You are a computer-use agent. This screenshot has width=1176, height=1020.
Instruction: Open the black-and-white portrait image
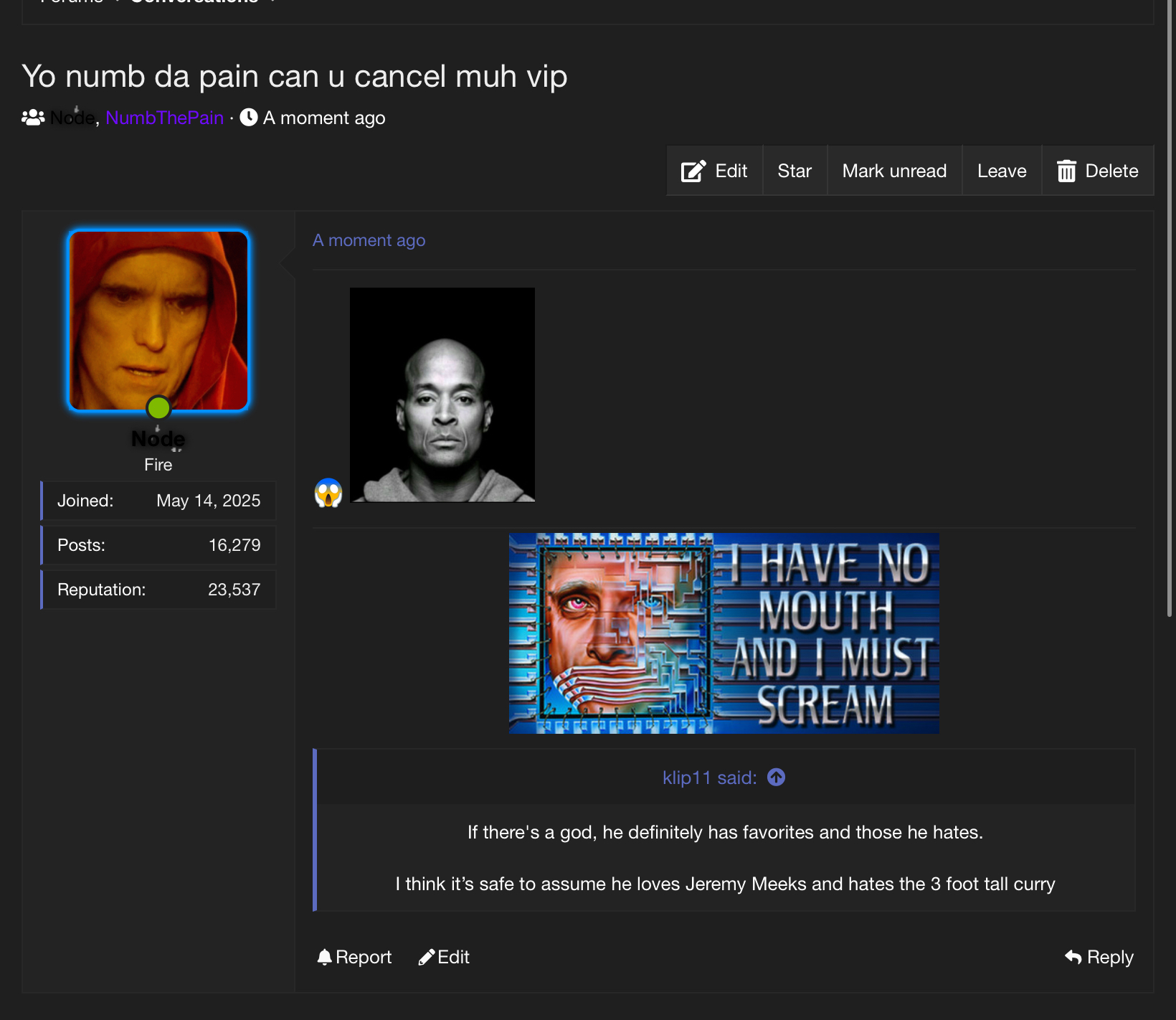click(442, 395)
